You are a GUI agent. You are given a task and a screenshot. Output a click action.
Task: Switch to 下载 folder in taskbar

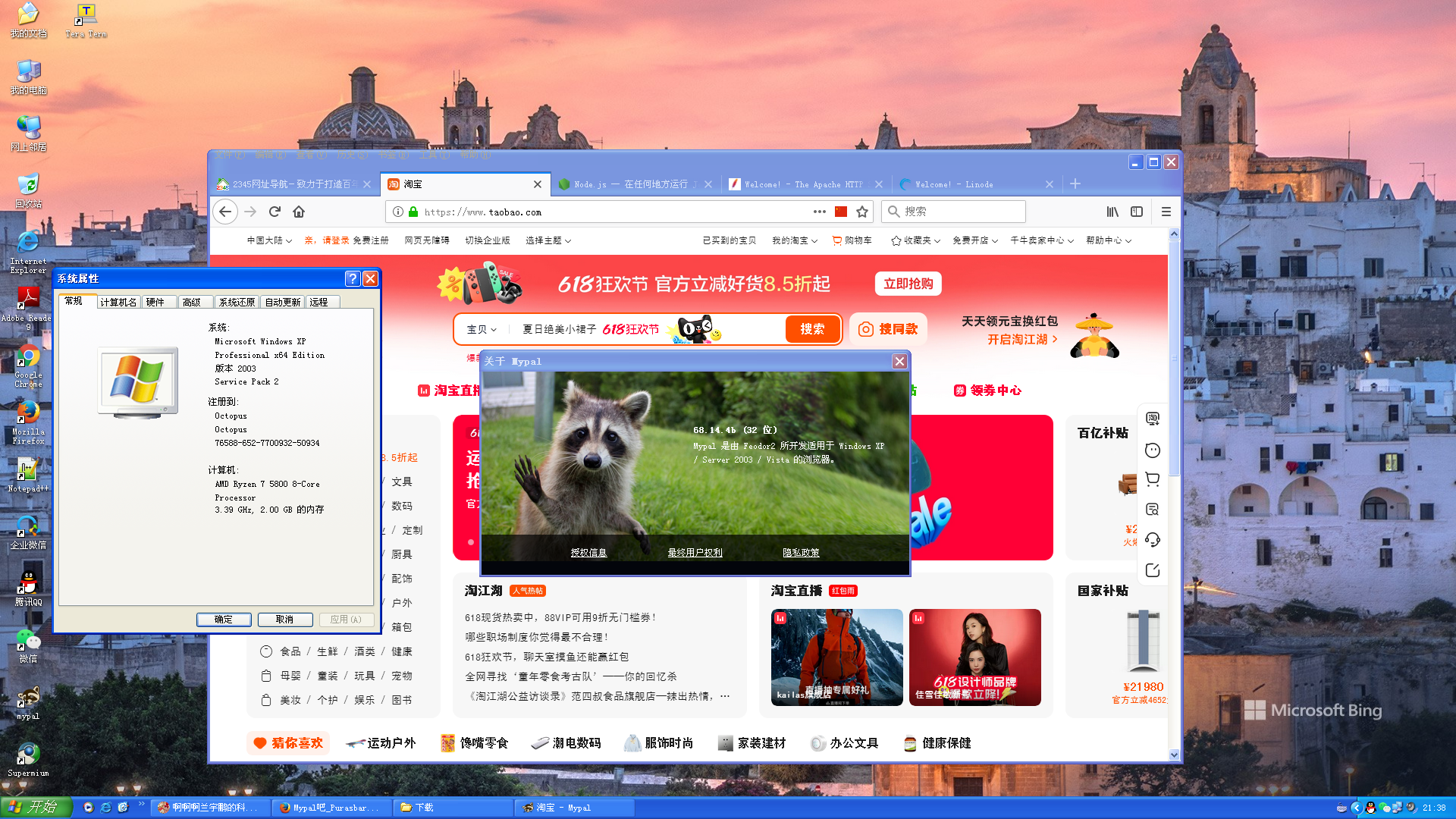453,808
